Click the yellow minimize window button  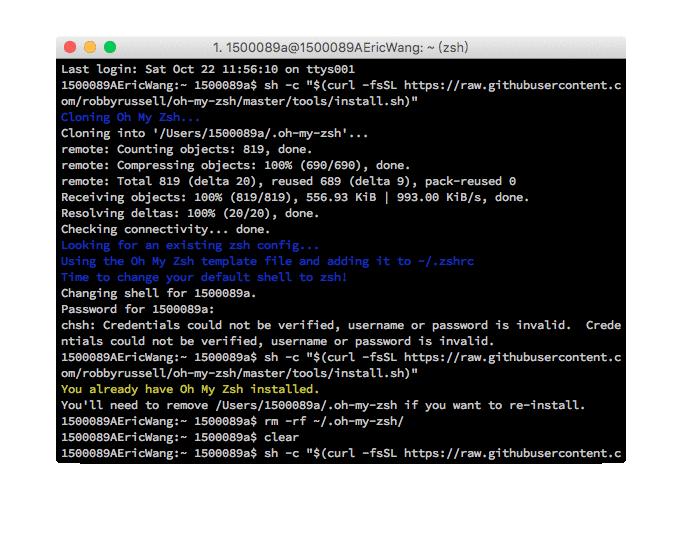pyautogui.click(x=90, y=47)
